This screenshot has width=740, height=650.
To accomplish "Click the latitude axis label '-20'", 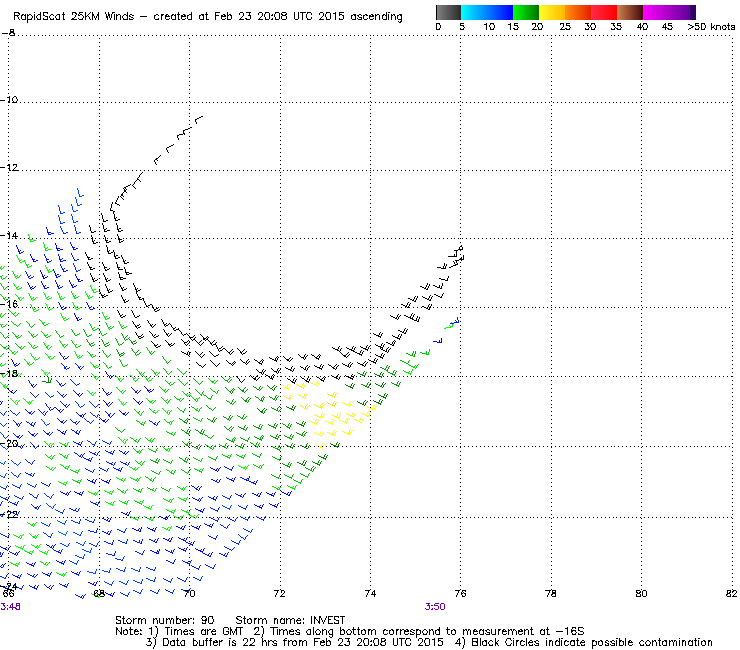I will [x=9, y=444].
